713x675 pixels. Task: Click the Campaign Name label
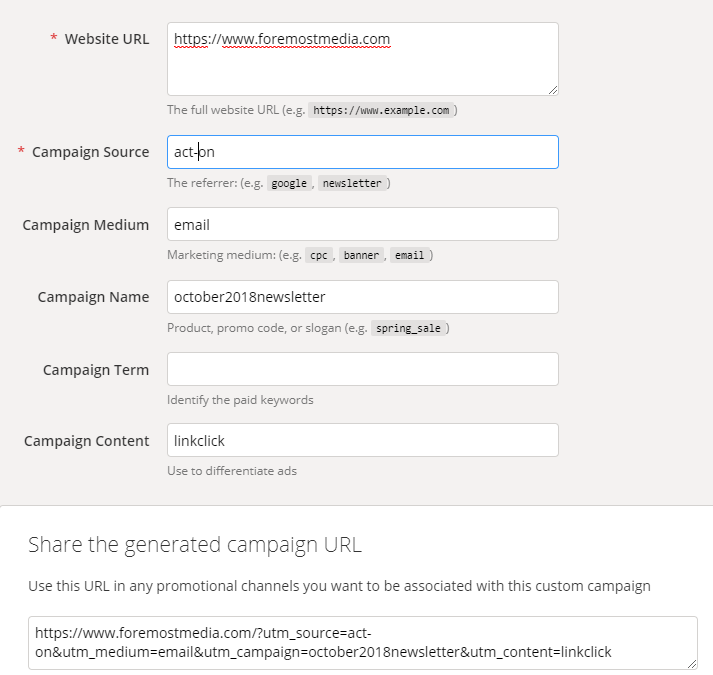point(93,297)
